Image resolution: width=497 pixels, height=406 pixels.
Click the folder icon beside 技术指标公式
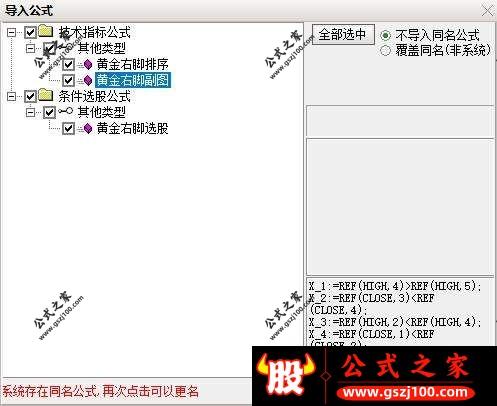click(x=46, y=31)
